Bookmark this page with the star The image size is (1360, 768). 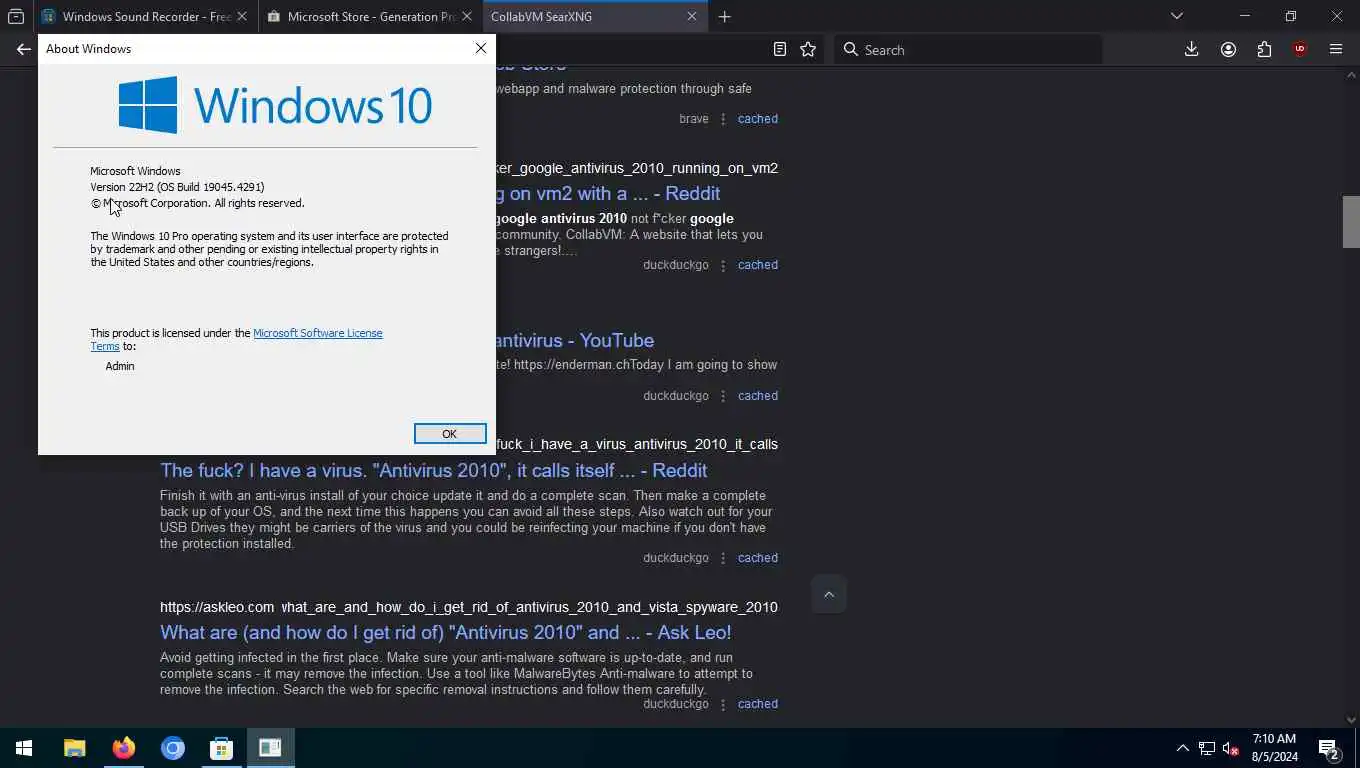pyautogui.click(x=808, y=49)
